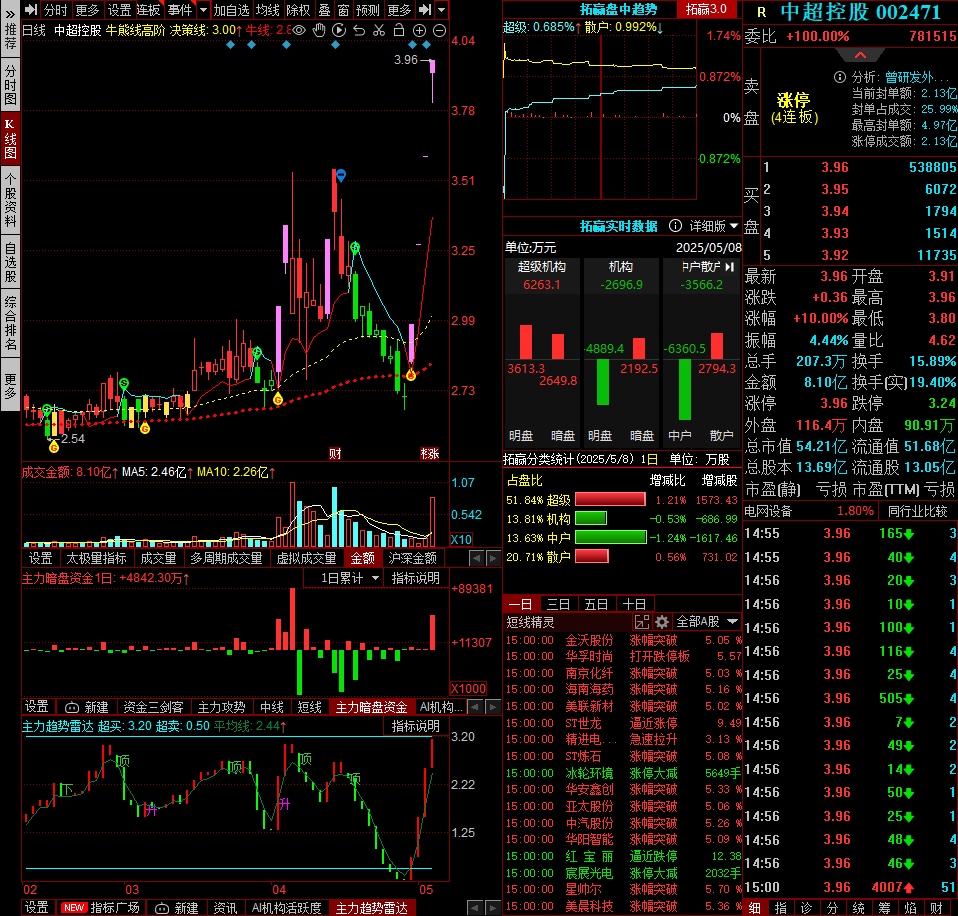Open 综合排名 in left sidebar
Image resolution: width=958 pixels, height=916 pixels.
pyautogui.click(x=10, y=323)
